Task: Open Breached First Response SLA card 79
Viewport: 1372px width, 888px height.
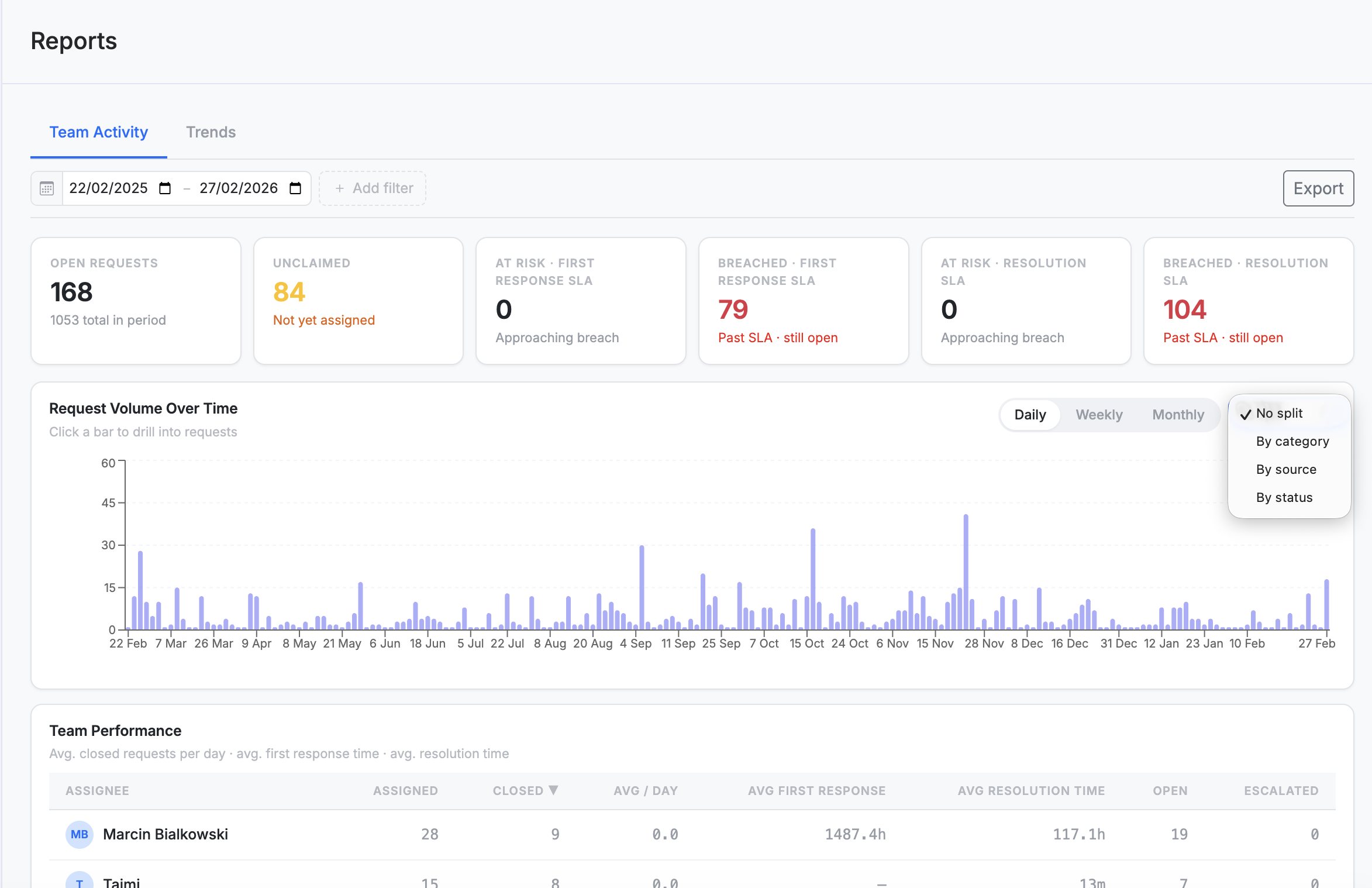Action: (x=804, y=301)
